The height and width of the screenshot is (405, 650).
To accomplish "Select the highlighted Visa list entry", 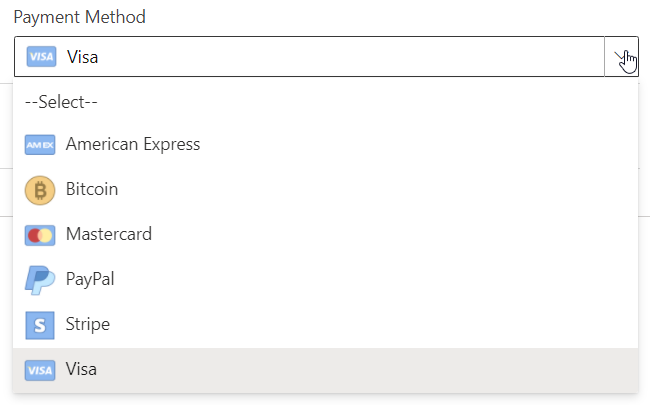I will pyautogui.click(x=325, y=370).
